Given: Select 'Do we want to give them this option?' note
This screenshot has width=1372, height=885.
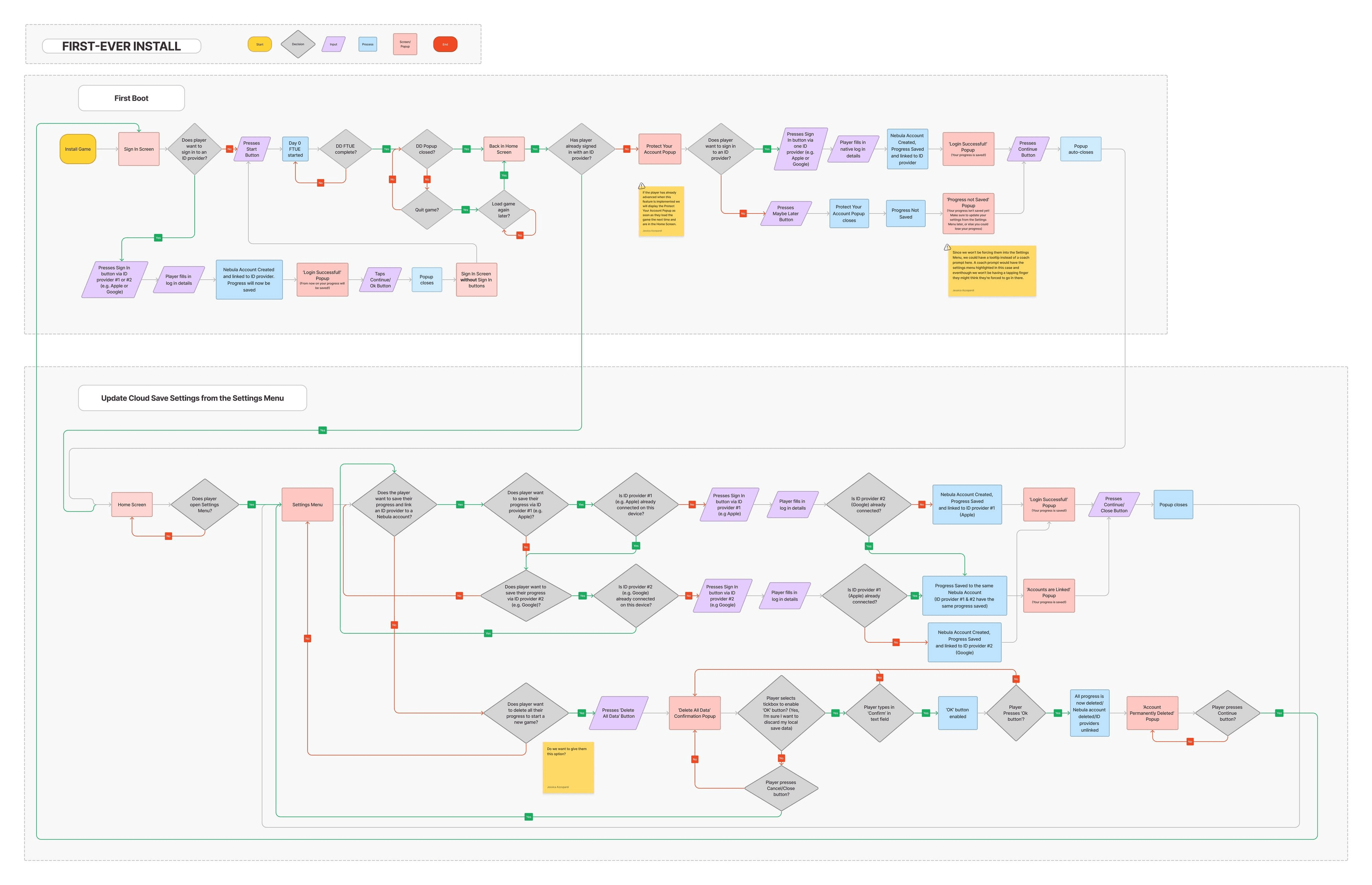Looking at the screenshot, I should tap(568, 768).
